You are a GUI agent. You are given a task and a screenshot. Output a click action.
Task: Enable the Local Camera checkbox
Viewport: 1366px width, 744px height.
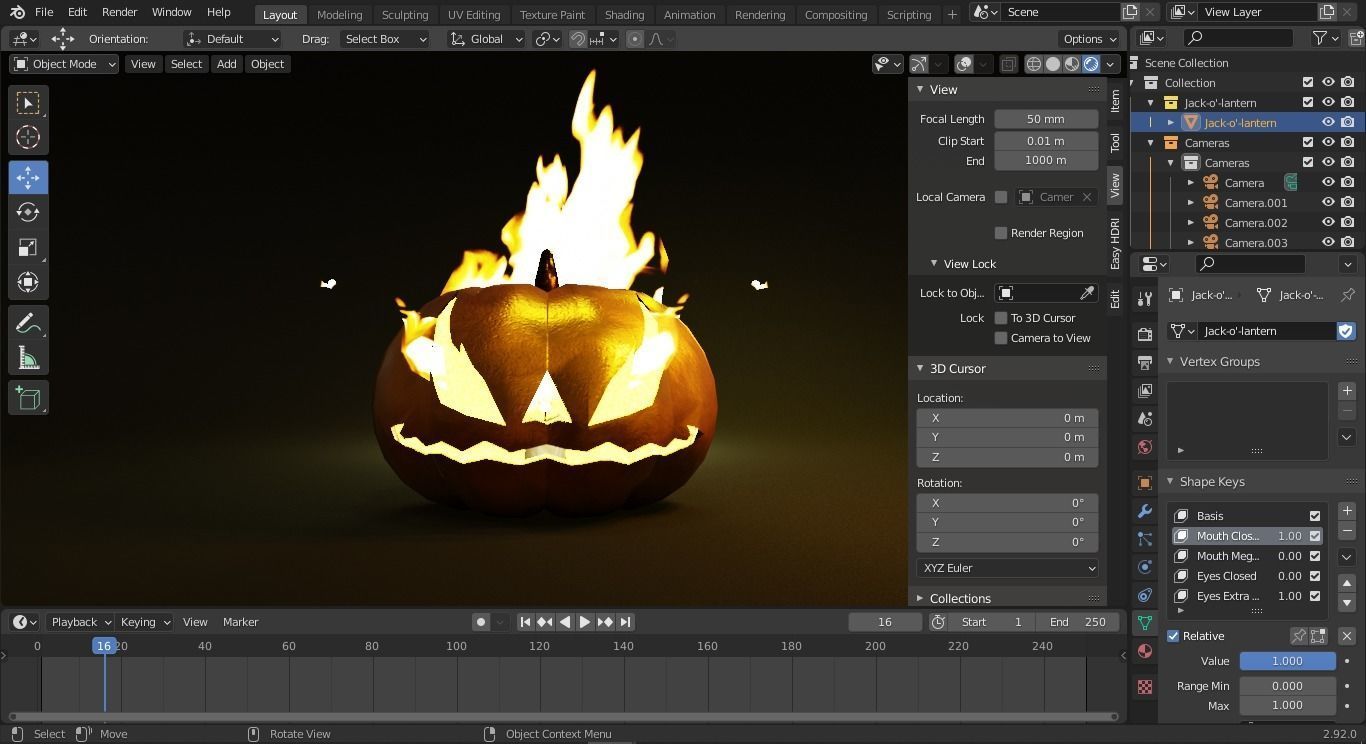(1001, 197)
